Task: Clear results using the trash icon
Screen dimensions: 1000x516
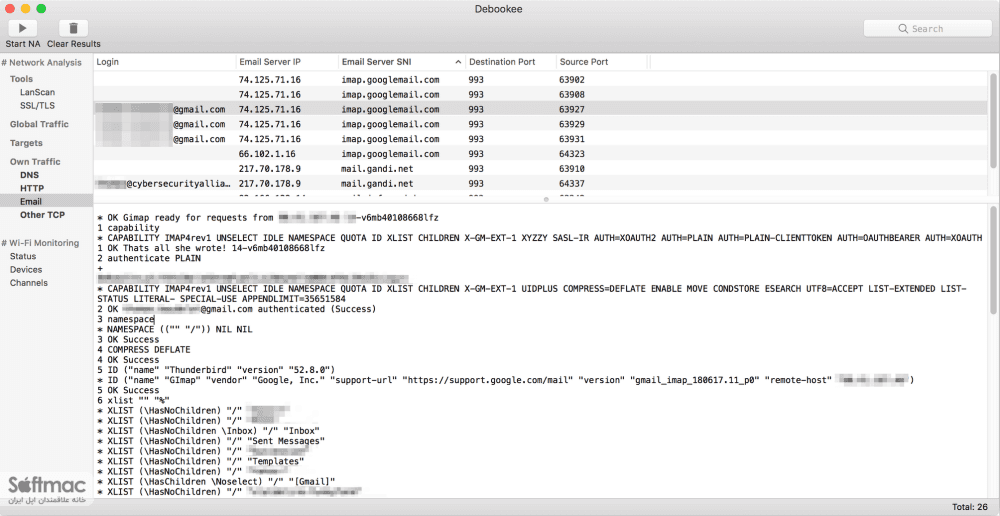Action: [73, 28]
